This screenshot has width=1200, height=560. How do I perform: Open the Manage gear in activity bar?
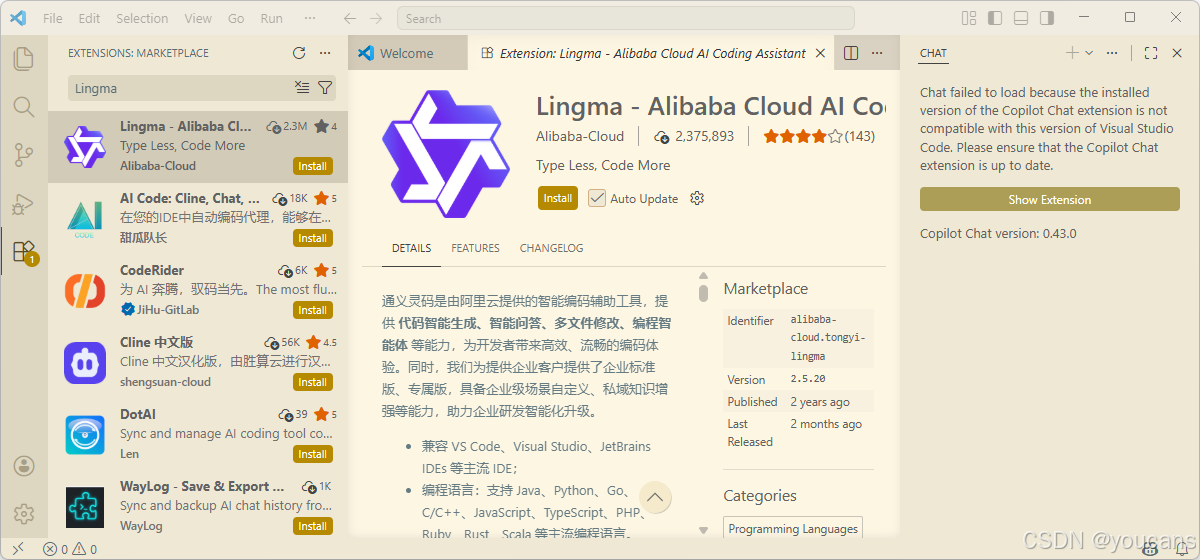click(x=24, y=514)
